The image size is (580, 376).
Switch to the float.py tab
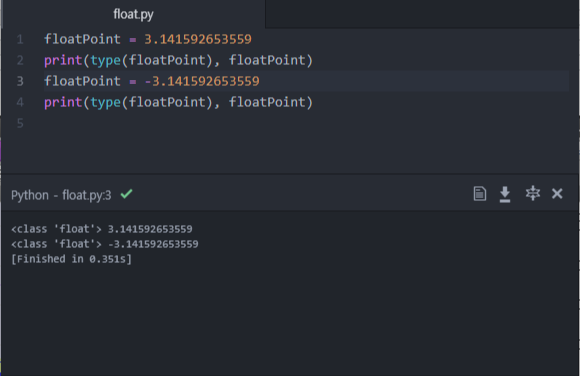133,14
